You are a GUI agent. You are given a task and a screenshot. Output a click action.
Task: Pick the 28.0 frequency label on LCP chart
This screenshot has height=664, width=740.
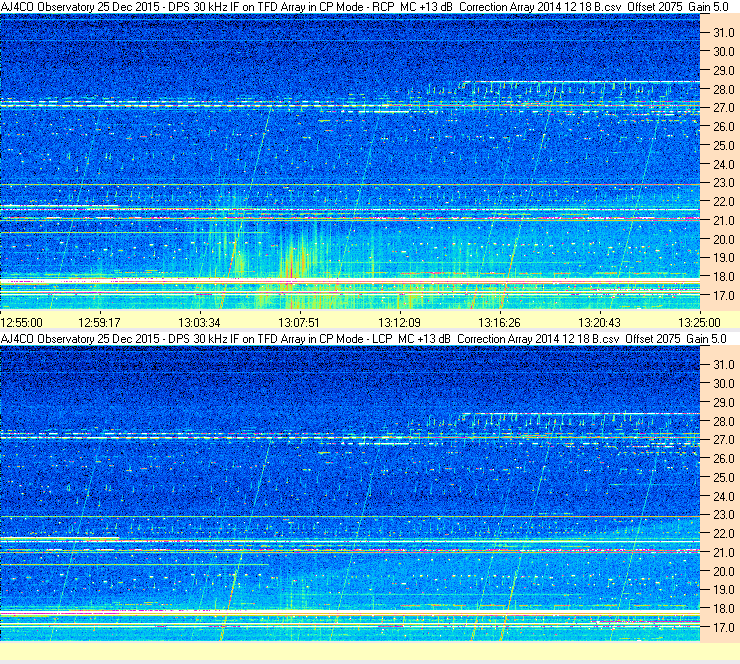coord(723,421)
